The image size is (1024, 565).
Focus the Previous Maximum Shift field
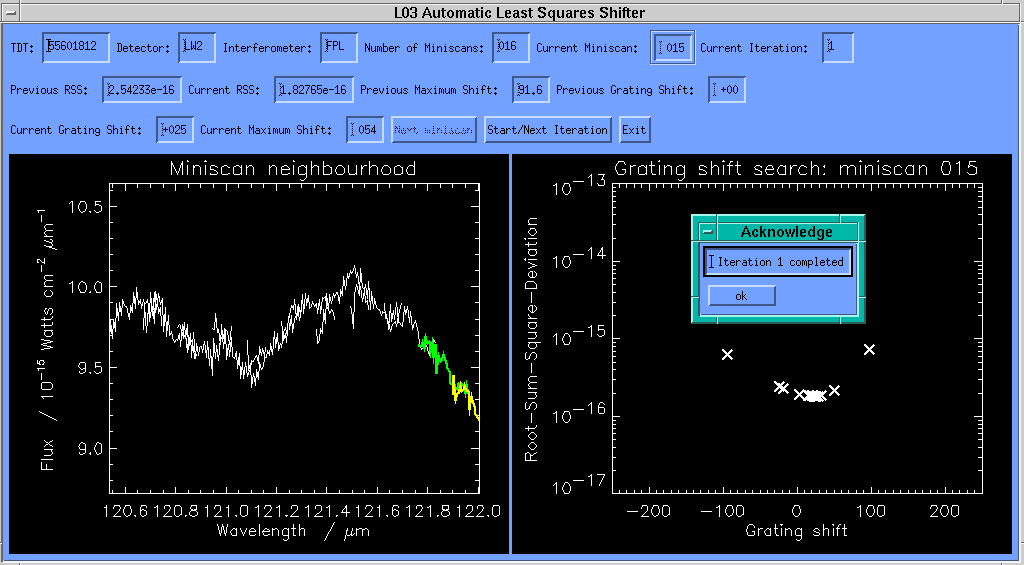coord(531,90)
